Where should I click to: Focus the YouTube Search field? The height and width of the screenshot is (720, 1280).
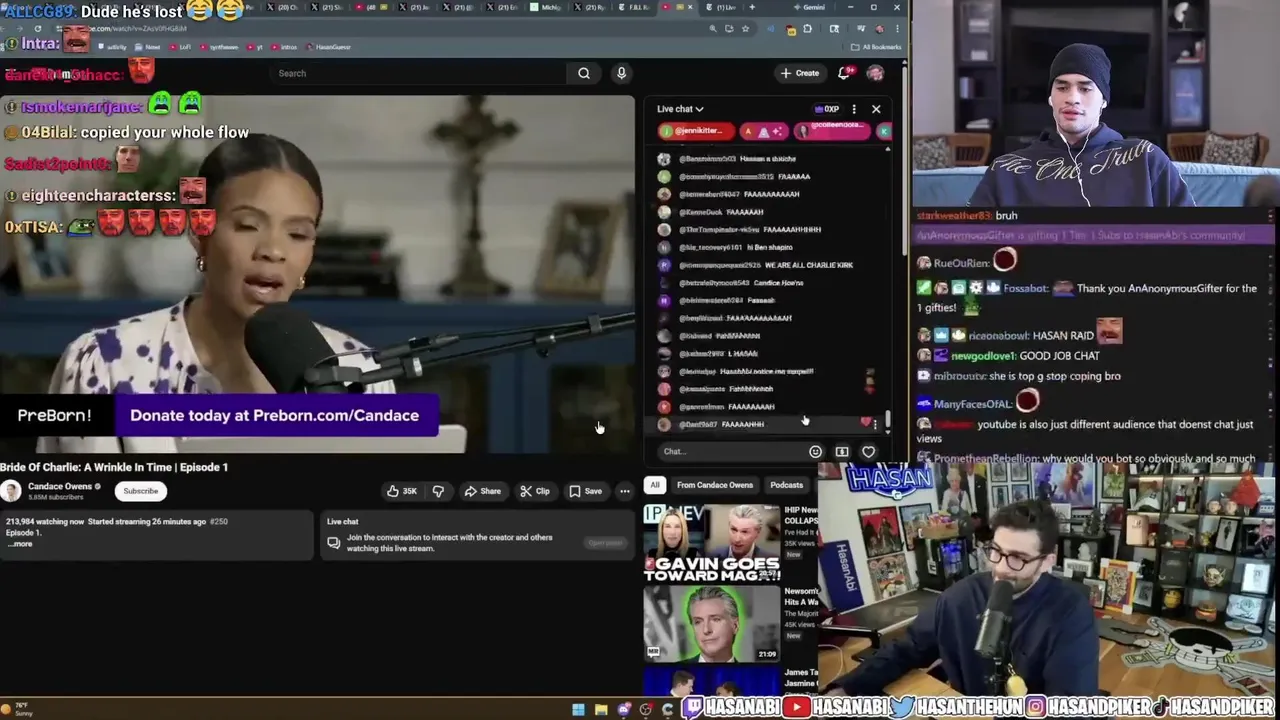(x=420, y=73)
